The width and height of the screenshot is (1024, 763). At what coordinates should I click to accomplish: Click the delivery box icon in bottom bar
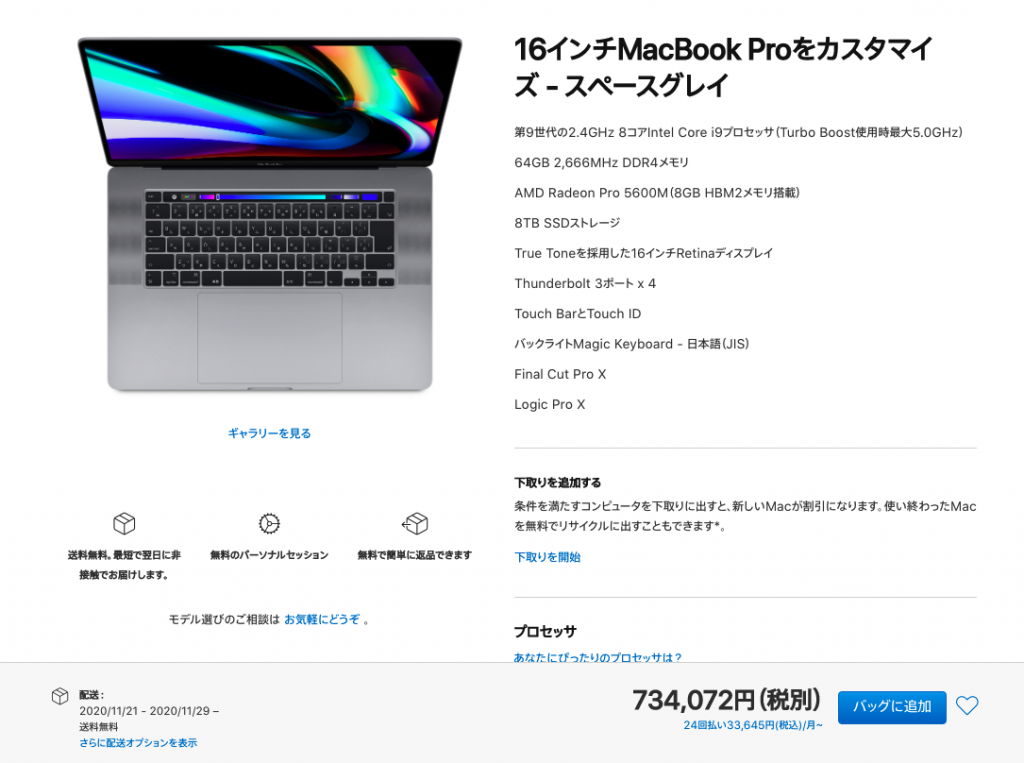pos(60,696)
